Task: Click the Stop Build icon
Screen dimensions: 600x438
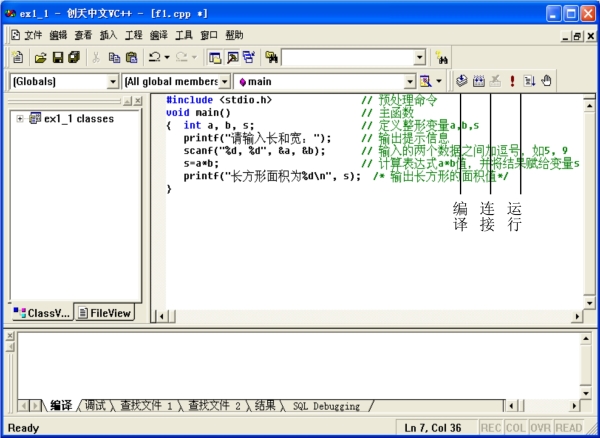Action: (x=495, y=81)
